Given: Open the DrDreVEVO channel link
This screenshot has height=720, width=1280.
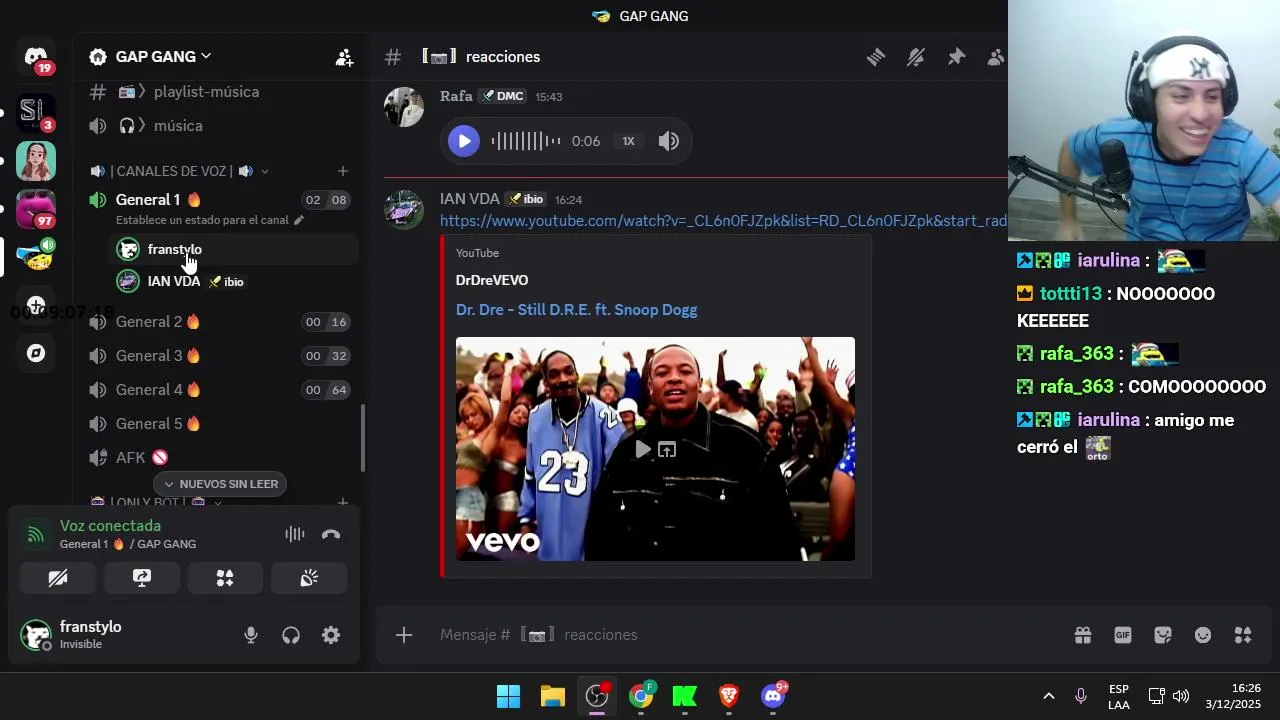Looking at the screenshot, I should (492, 280).
